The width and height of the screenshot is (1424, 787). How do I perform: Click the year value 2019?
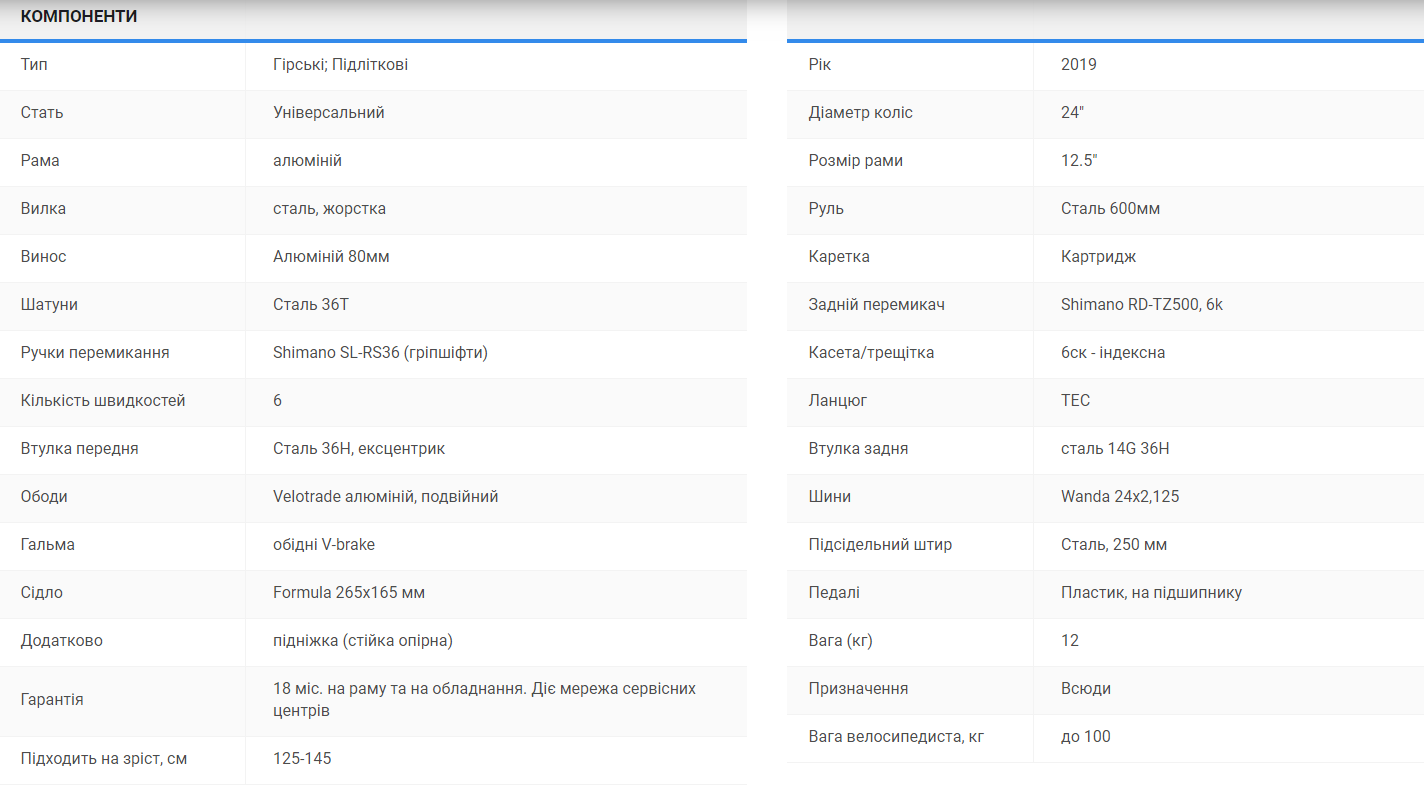[x=1078, y=65]
